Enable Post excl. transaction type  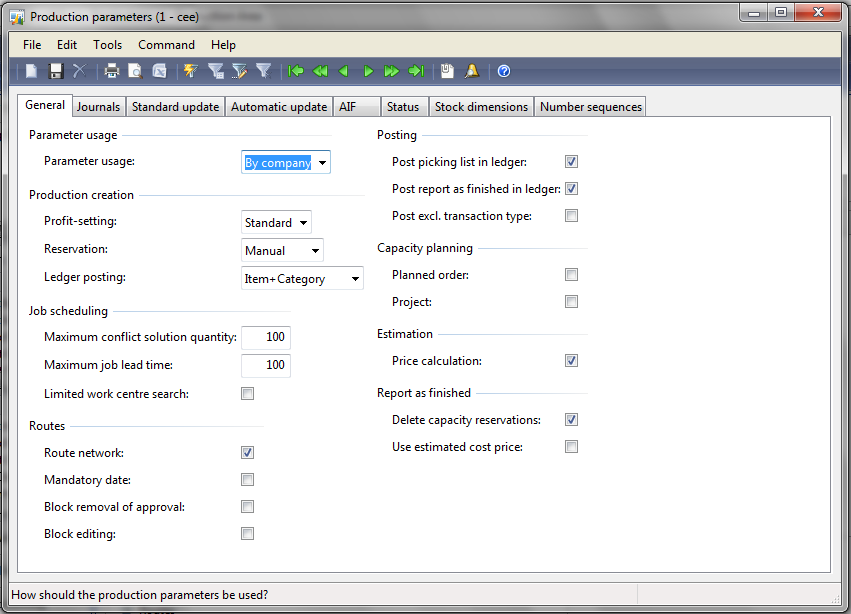[x=571, y=215]
